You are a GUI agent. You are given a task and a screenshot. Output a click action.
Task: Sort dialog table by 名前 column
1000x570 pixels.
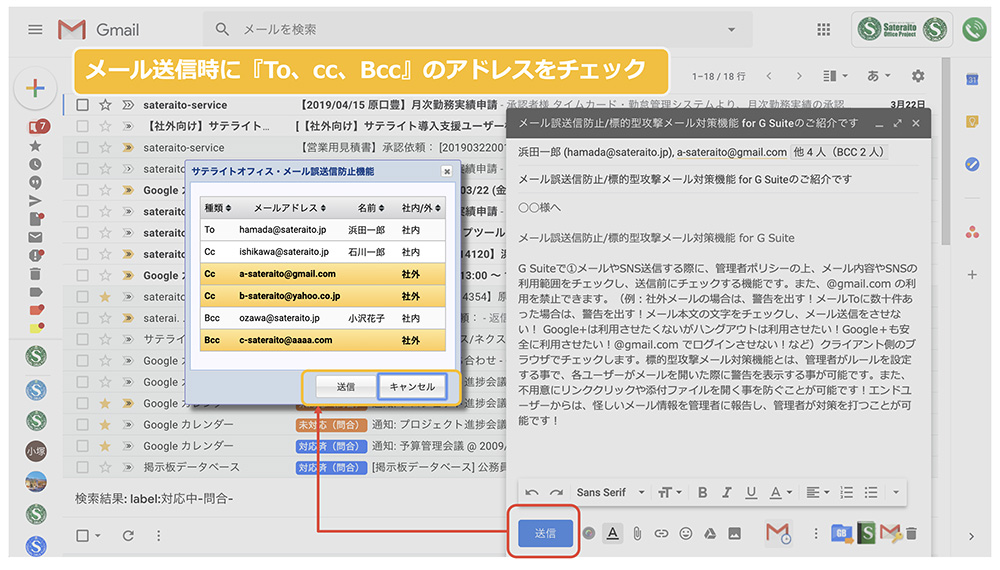(371, 208)
